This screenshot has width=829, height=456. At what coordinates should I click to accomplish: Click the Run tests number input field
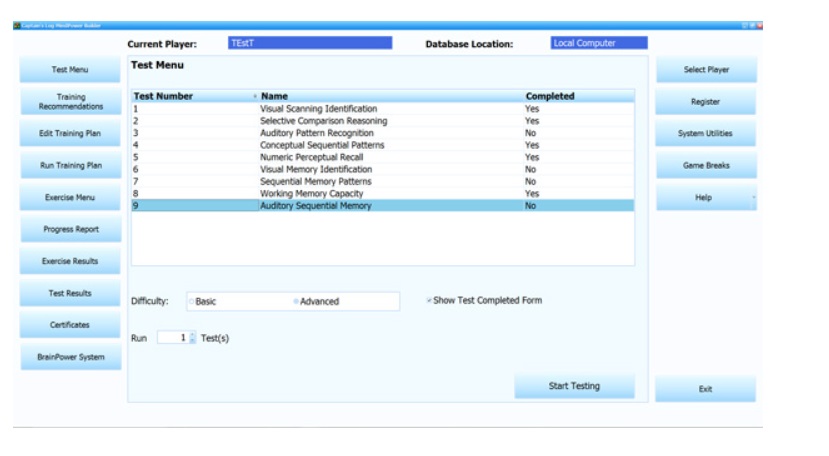[x=172, y=338]
